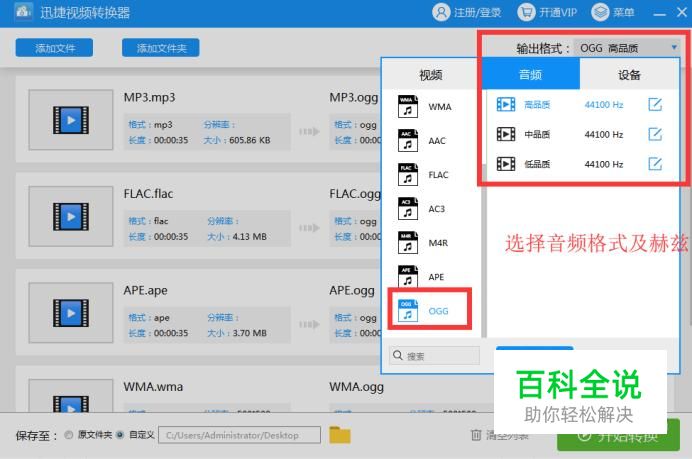
Task: Switch to the 音频 tab
Action: (x=530, y=74)
